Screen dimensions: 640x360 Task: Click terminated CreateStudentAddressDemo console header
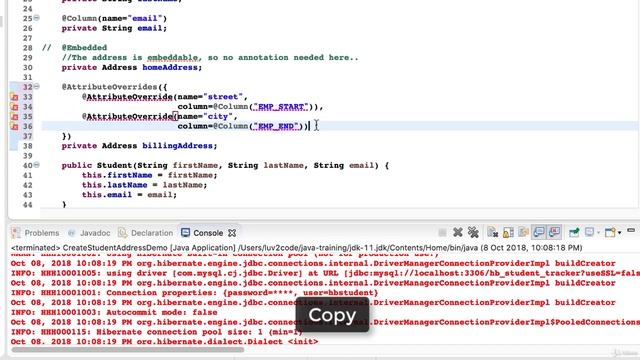pyautogui.click(x=296, y=248)
